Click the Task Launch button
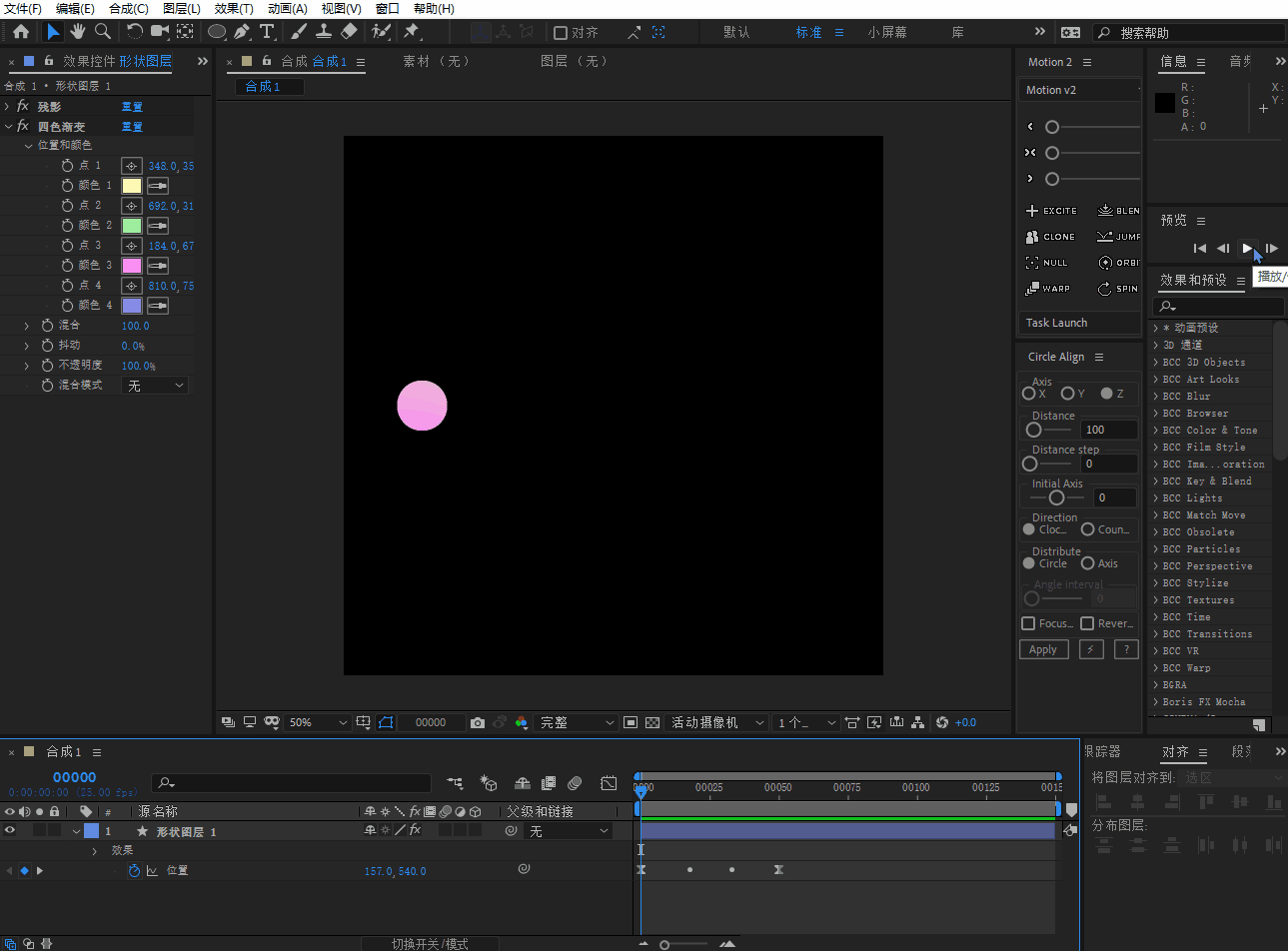1288x951 pixels. (x=1079, y=323)
